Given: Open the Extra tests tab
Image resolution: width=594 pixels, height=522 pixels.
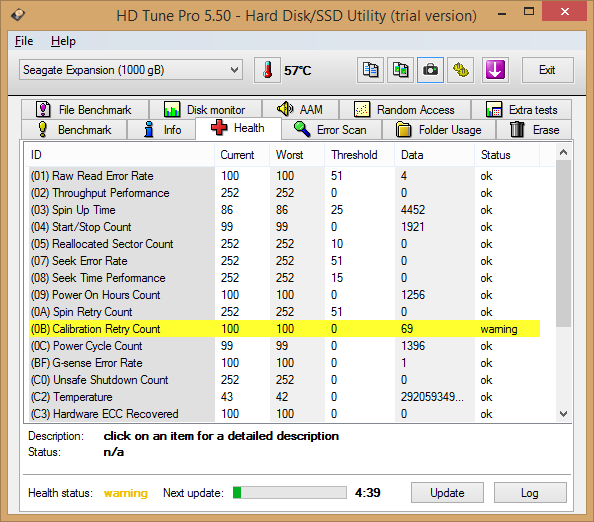Looking at the screenshot, I should (x=521, y=109).
